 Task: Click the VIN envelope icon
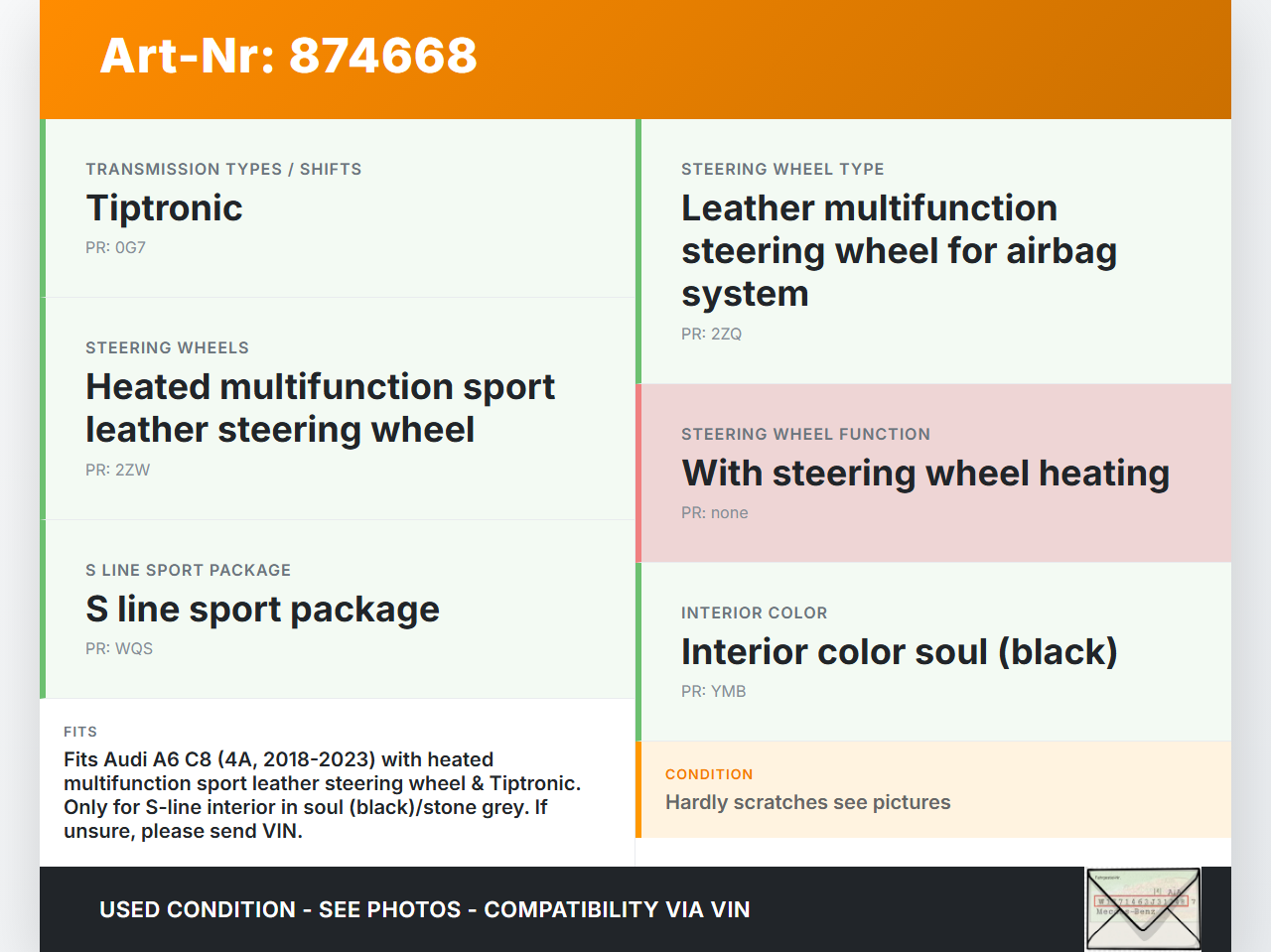1143,908
